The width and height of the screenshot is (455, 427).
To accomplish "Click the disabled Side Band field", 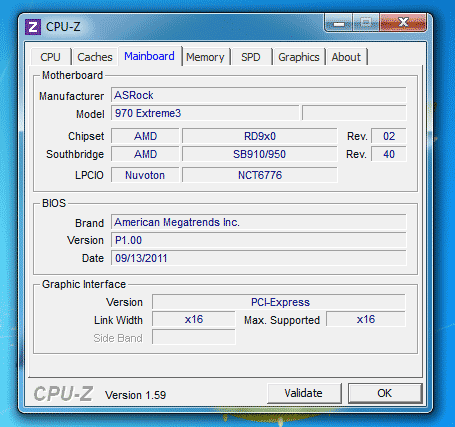I will [194, 337].
